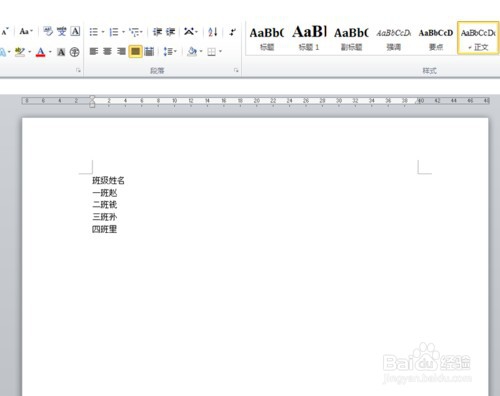Apply paragraph Shading paint bucket
The width and height of the screenshot is (500, 396).
coord(192,52)
